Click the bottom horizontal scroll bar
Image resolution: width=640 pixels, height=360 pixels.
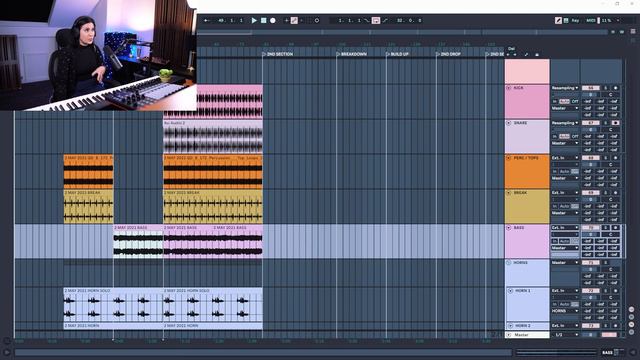click(262, 352)
